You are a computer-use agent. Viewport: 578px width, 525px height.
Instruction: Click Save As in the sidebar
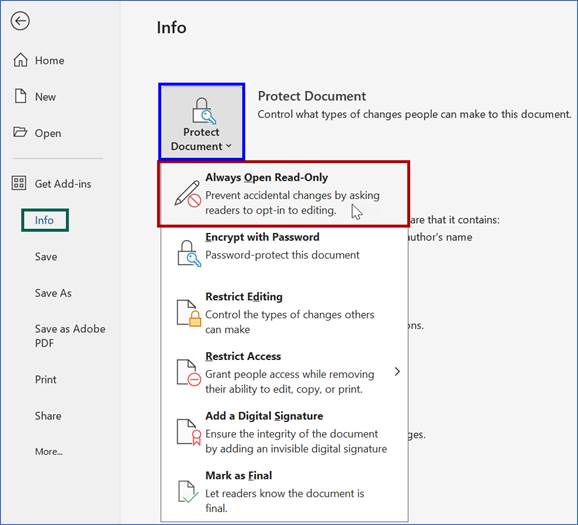click(53, 293)
